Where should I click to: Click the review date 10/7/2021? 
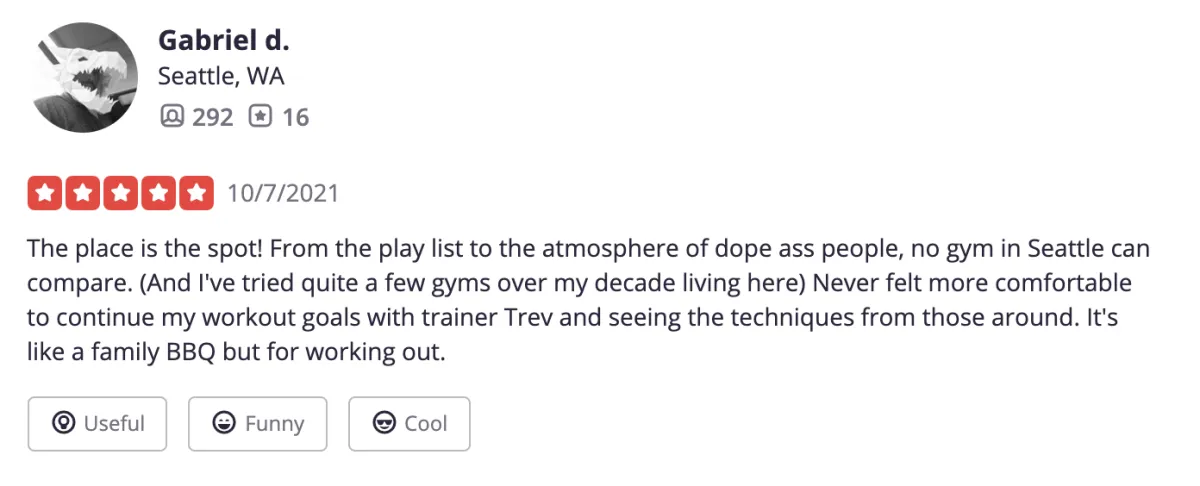tap(283, 193)
